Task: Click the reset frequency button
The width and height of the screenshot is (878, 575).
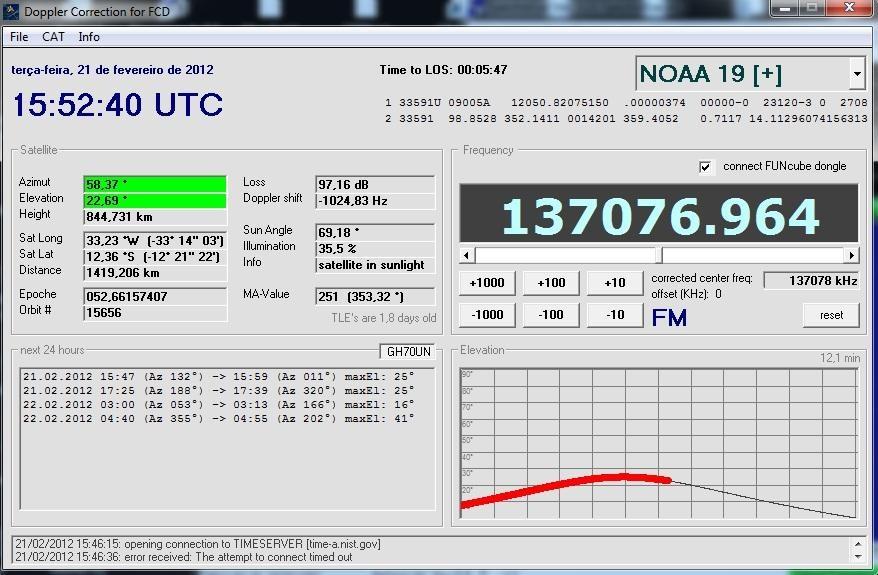Action: click(x=831, y=315)
